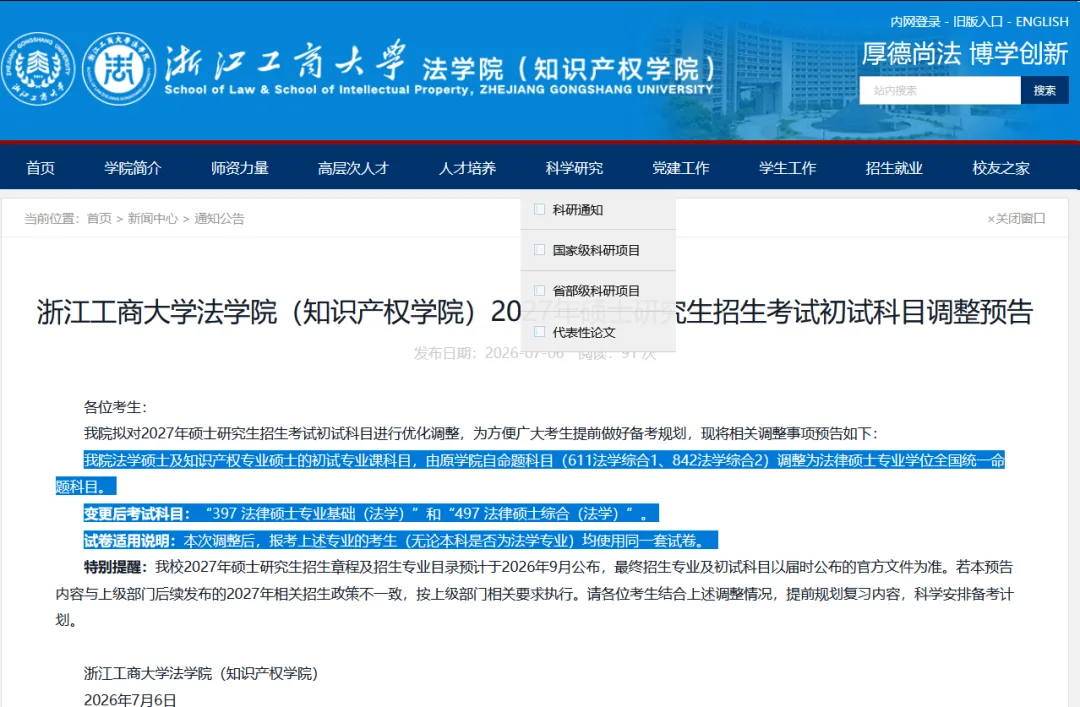Click the 内网登录 link
The height and width of the screenshot is (707, 1080).
(915, 21)
